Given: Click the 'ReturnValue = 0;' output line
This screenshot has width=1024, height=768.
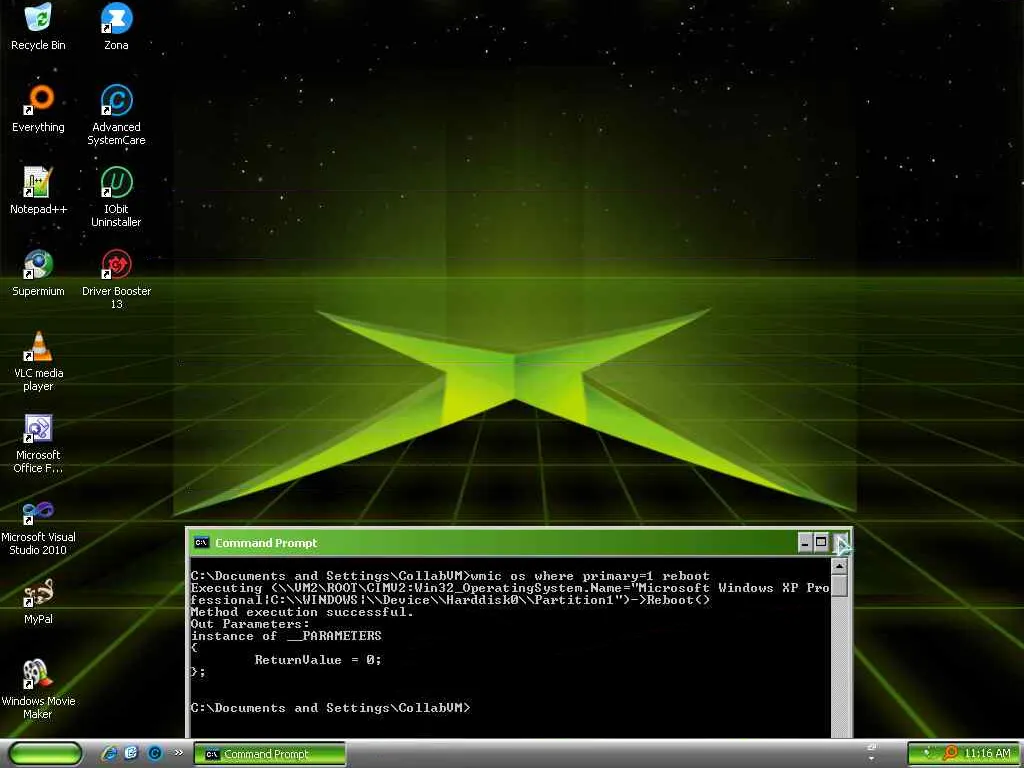Looking at the screenshot, I should 318,660.
